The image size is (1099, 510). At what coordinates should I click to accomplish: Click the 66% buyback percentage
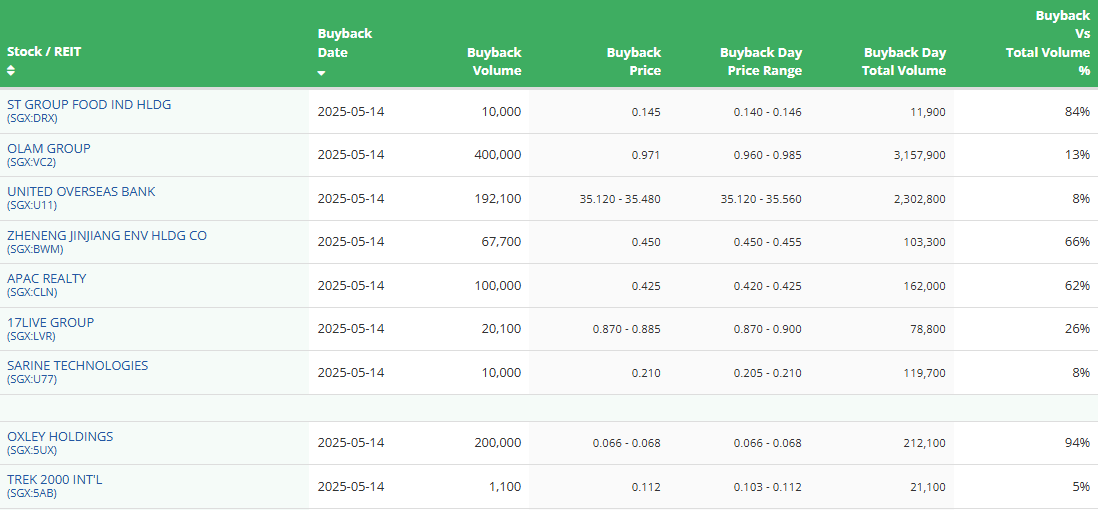pyautogui.click(x=1079, y=242)
